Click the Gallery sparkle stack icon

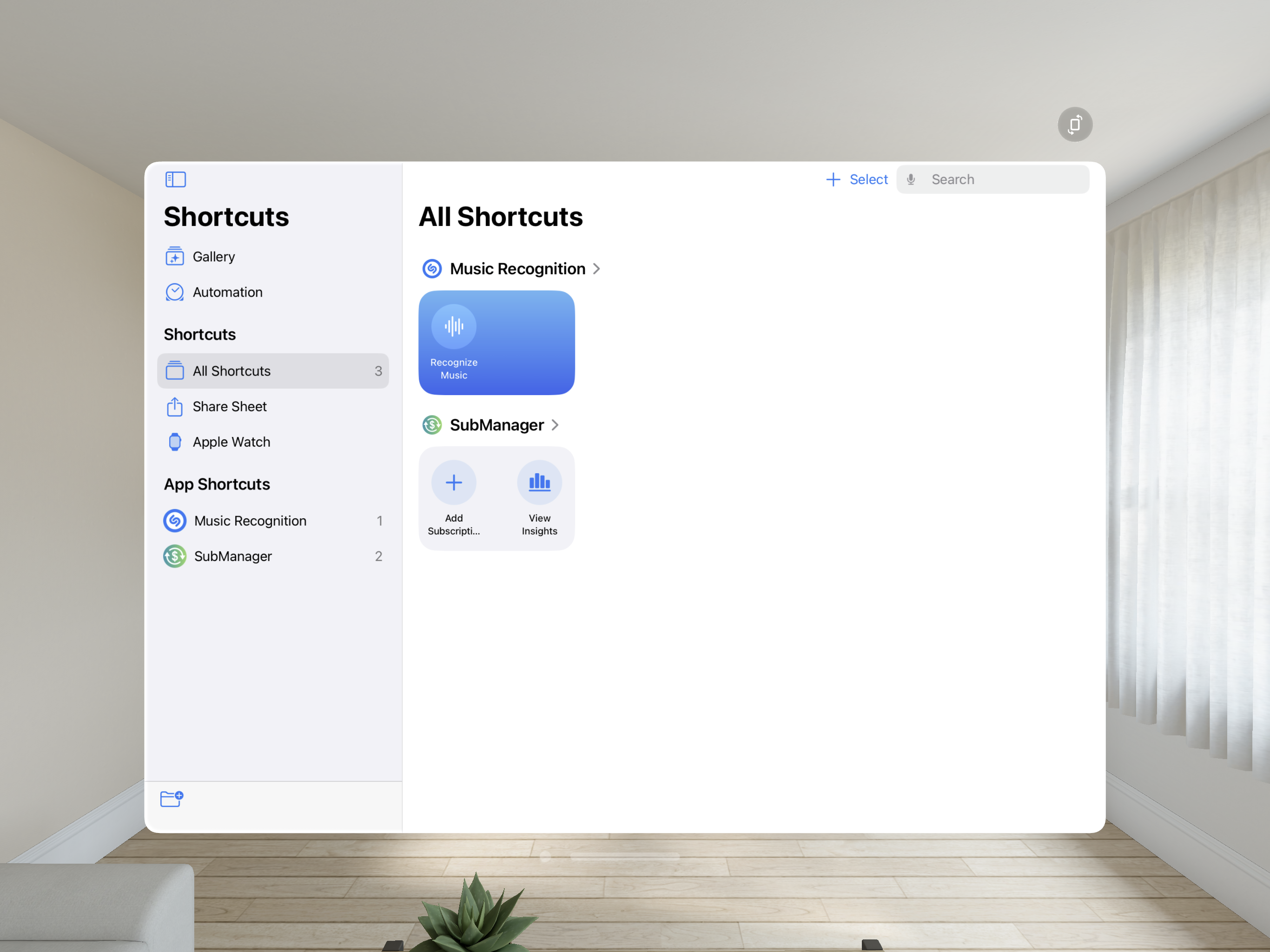175,257
